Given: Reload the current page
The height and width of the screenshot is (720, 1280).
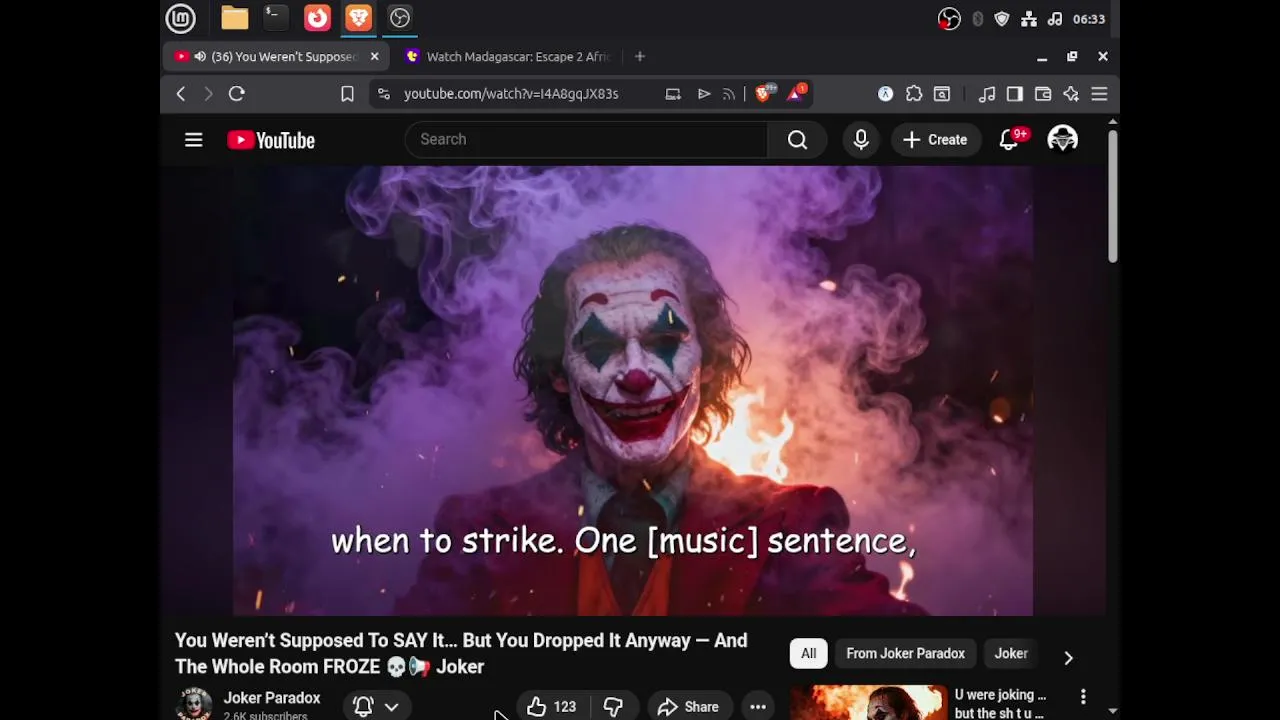Looking at the screenshot, I should click(237, 94).
